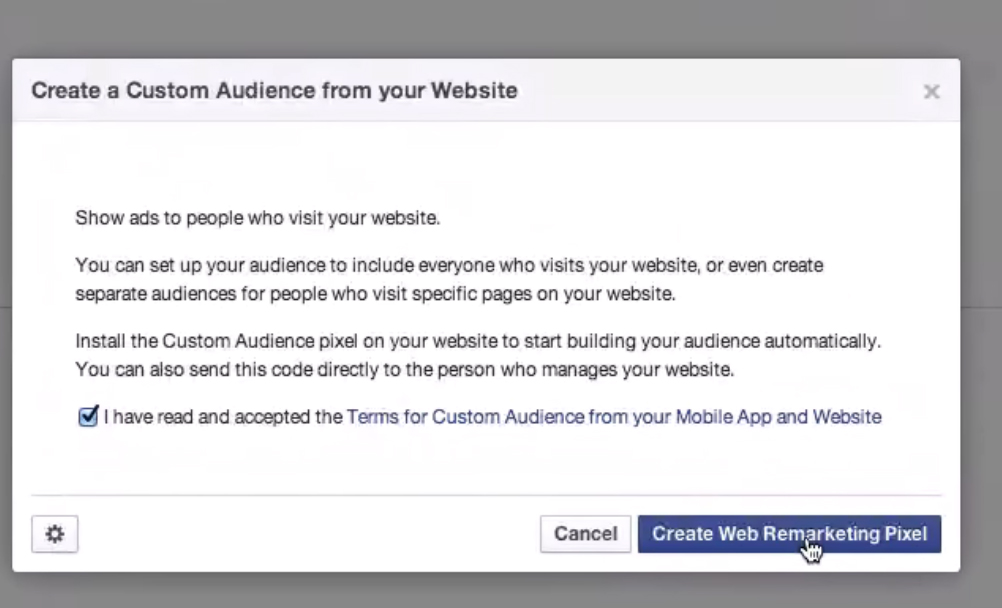
Task: Dismiss the dialog using the gray X icon
Action: pos(931,91)
